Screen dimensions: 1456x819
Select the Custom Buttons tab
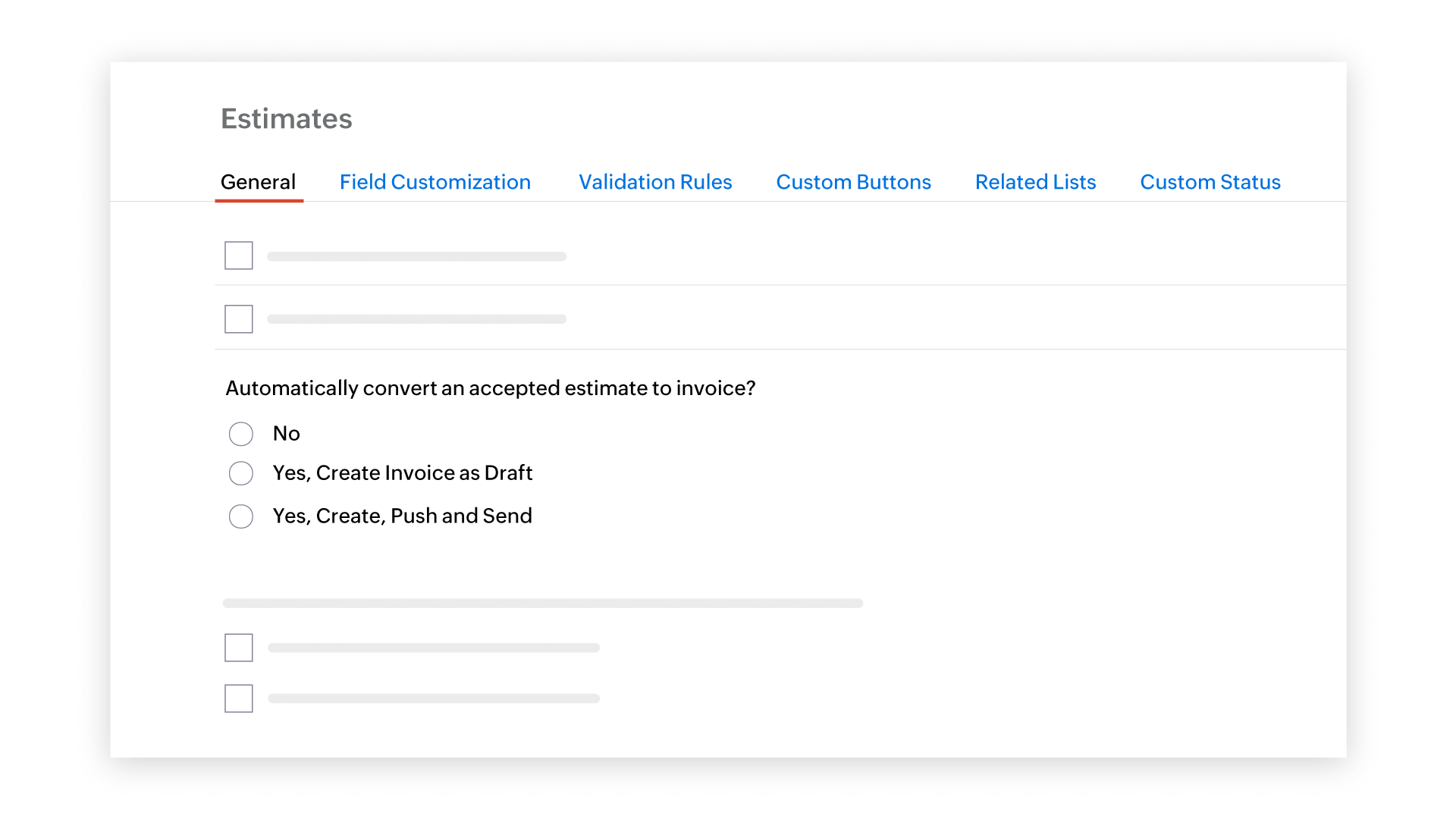point(853,182)
